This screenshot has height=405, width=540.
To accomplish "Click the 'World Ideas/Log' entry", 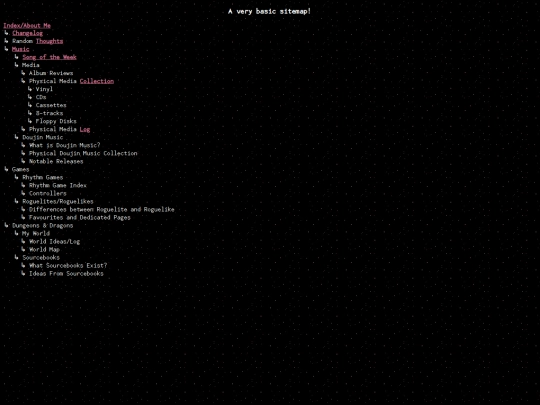I will [54, 242].
